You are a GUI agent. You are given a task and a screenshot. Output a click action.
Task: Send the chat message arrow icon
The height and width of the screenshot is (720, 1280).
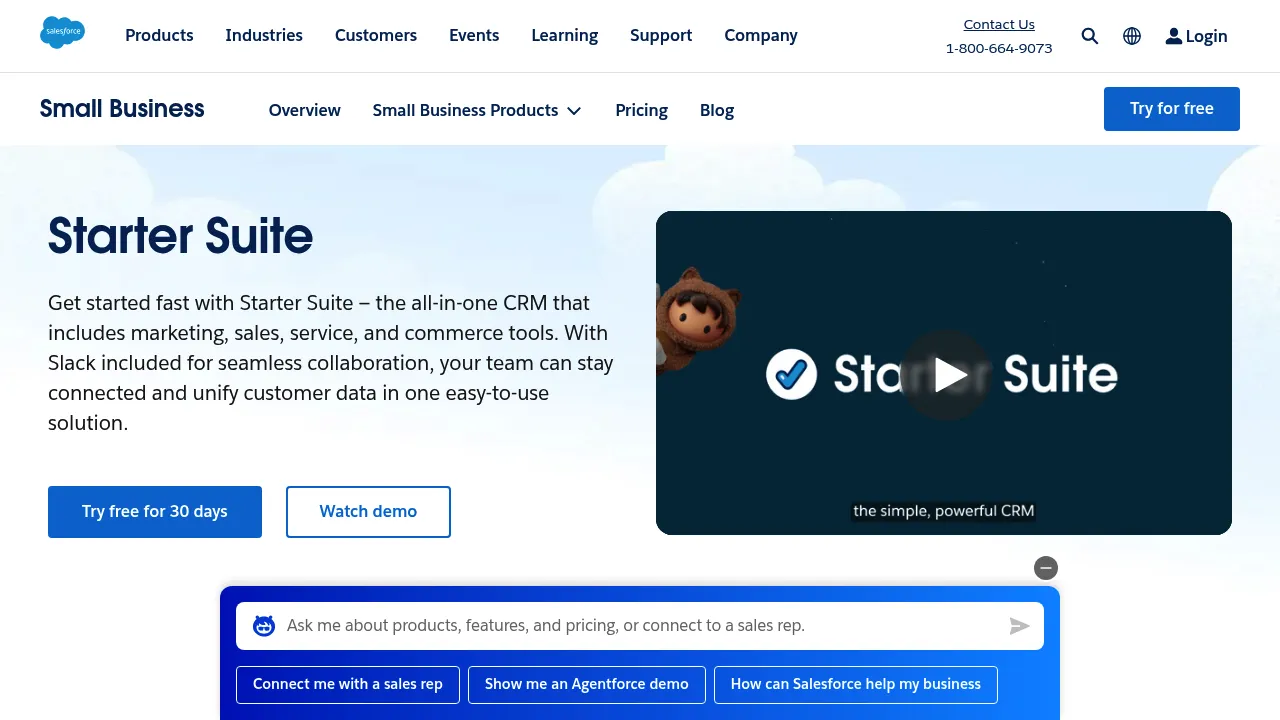(1019, 626)
